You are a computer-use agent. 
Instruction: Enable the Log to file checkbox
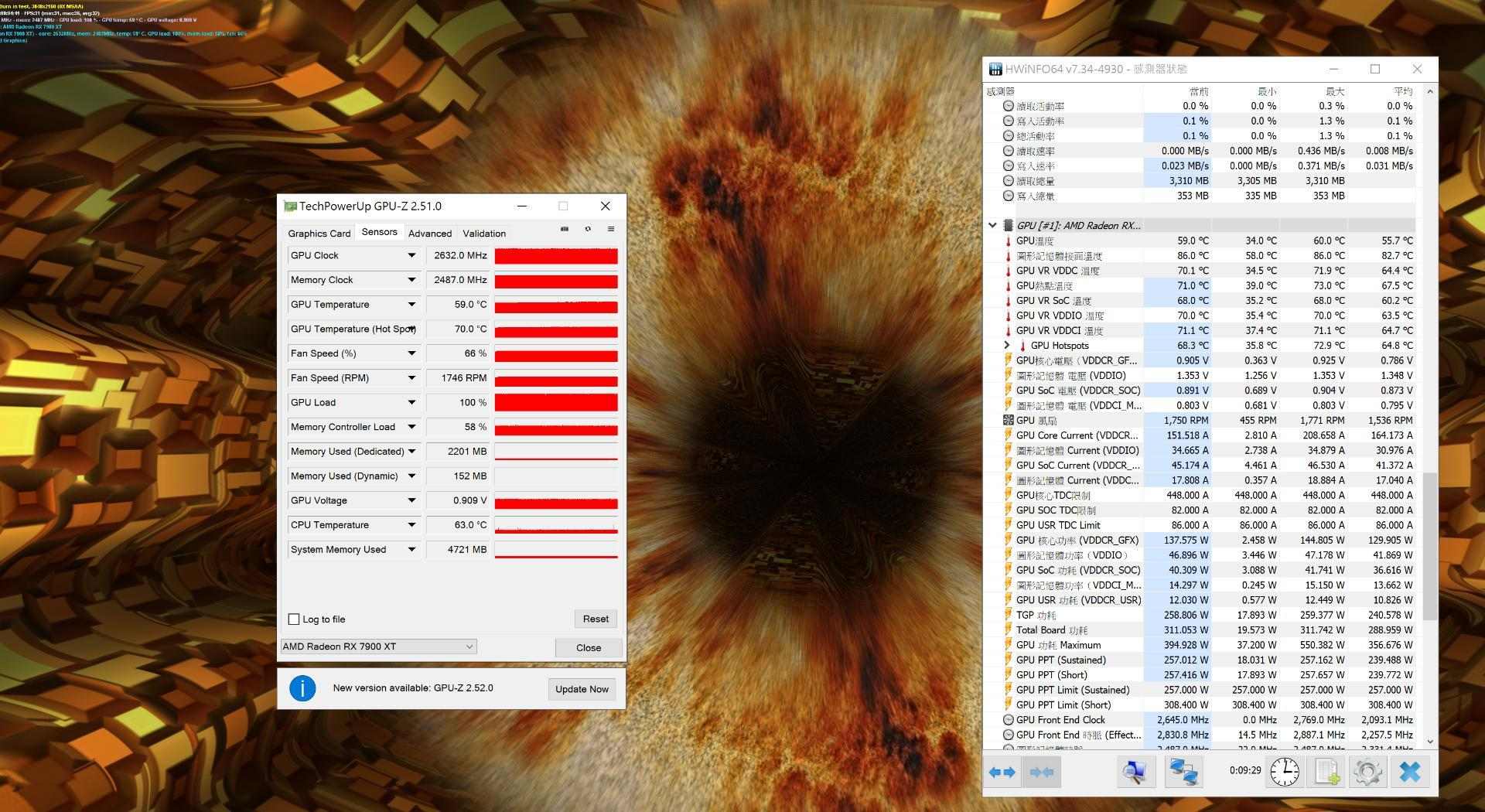coord(294,619)
